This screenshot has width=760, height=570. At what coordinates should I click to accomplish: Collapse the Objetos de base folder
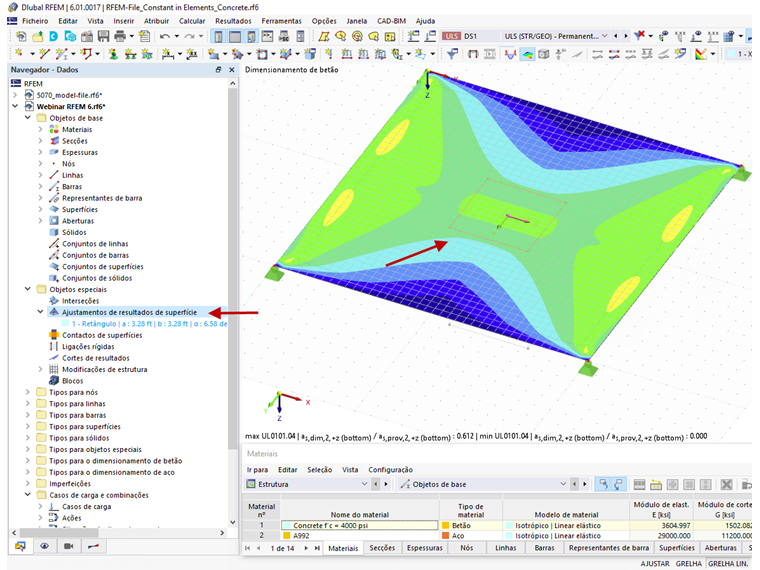pyautogui.click(x=28, y=118)
